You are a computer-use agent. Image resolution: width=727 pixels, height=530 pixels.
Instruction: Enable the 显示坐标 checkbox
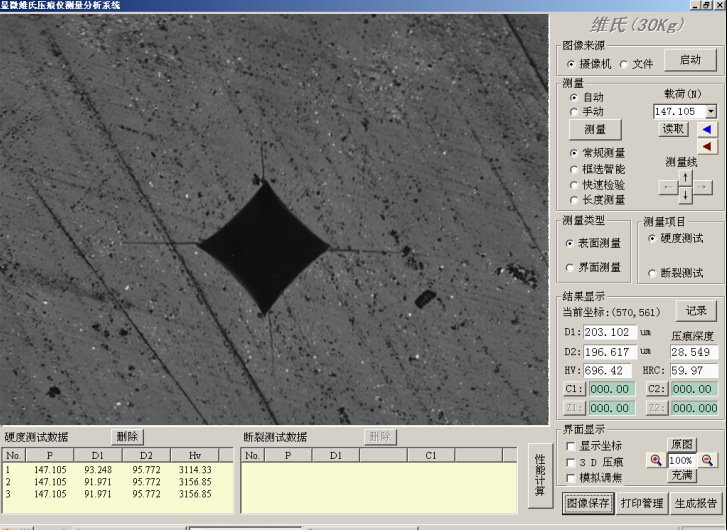tap(571, 446)
